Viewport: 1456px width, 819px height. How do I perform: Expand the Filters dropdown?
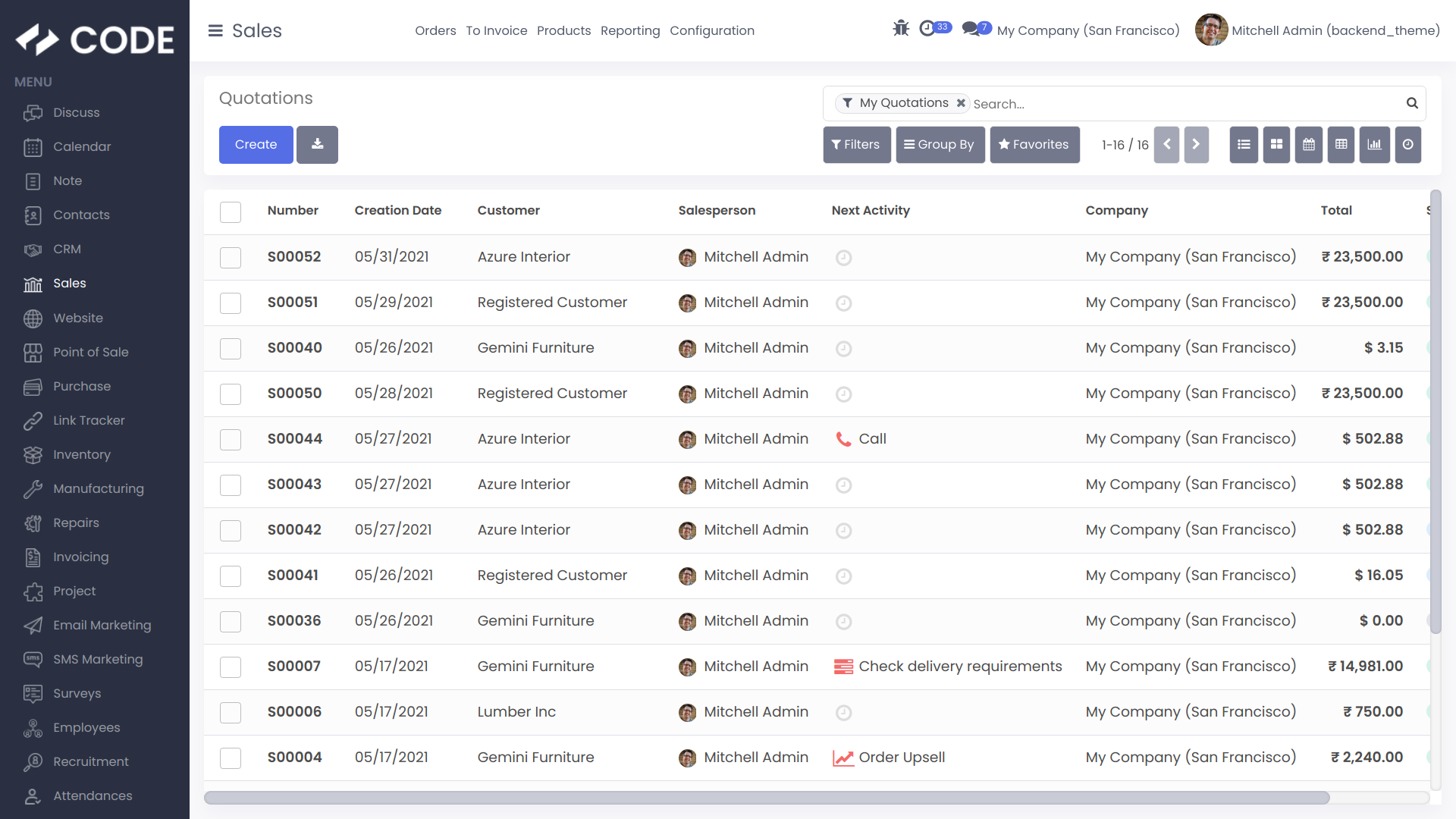pos(856,144)
